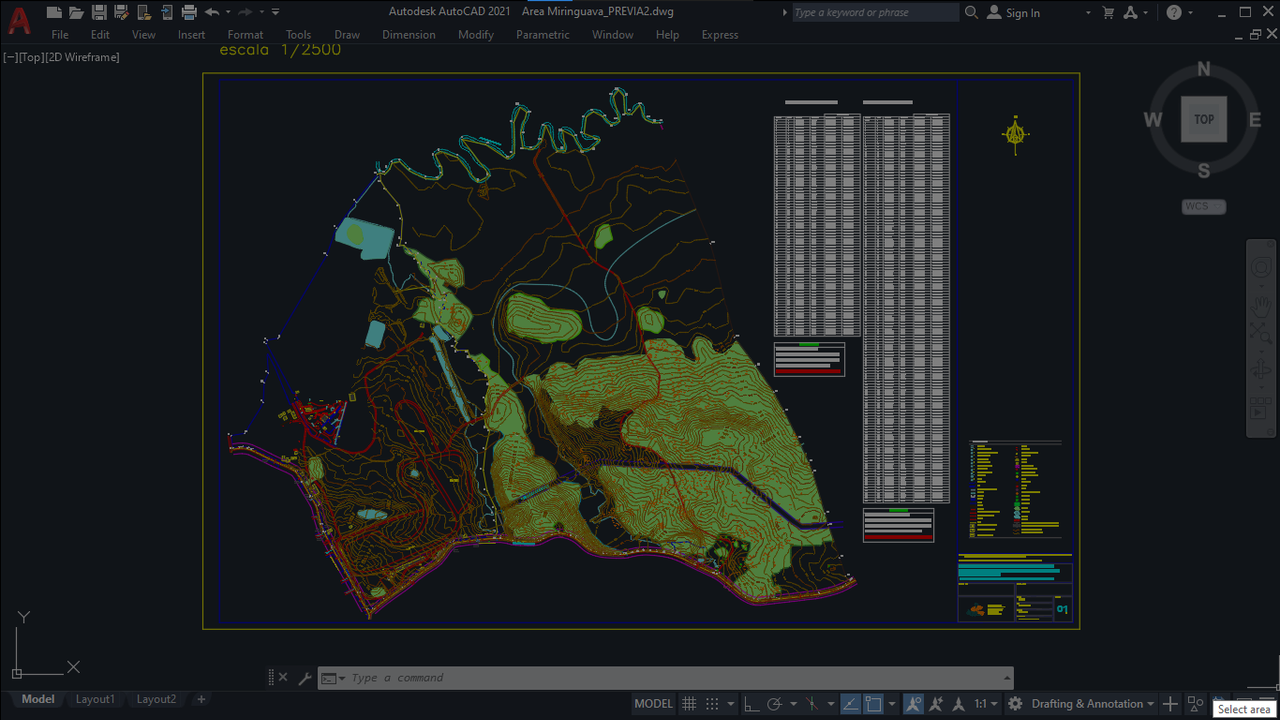
Task: Open the Dimension menu
Action: click(x=409, y=35)
